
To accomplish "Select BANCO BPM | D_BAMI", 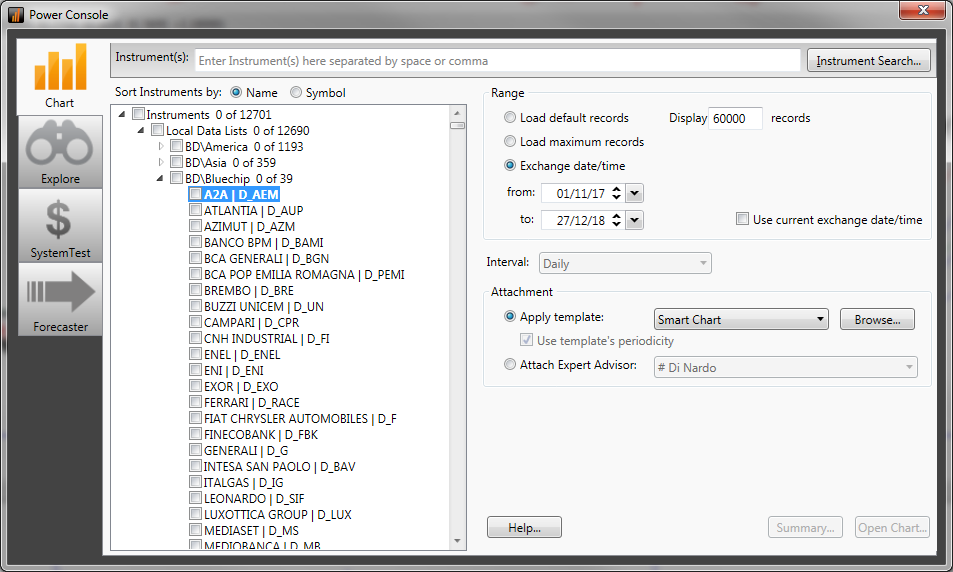I will click(264, 242).
